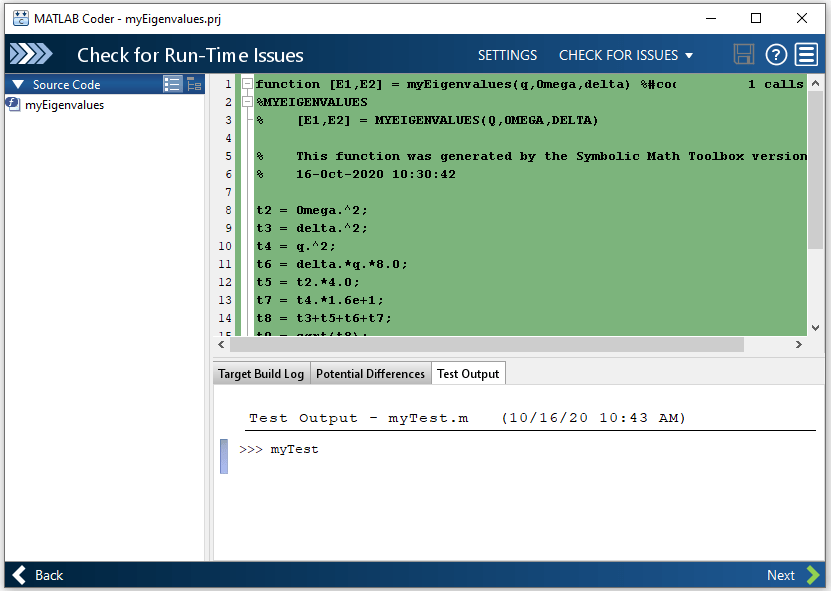This screenshot has height=591, width=831.
Task: Open the Help question mark icon
Action: pos(776,55)
